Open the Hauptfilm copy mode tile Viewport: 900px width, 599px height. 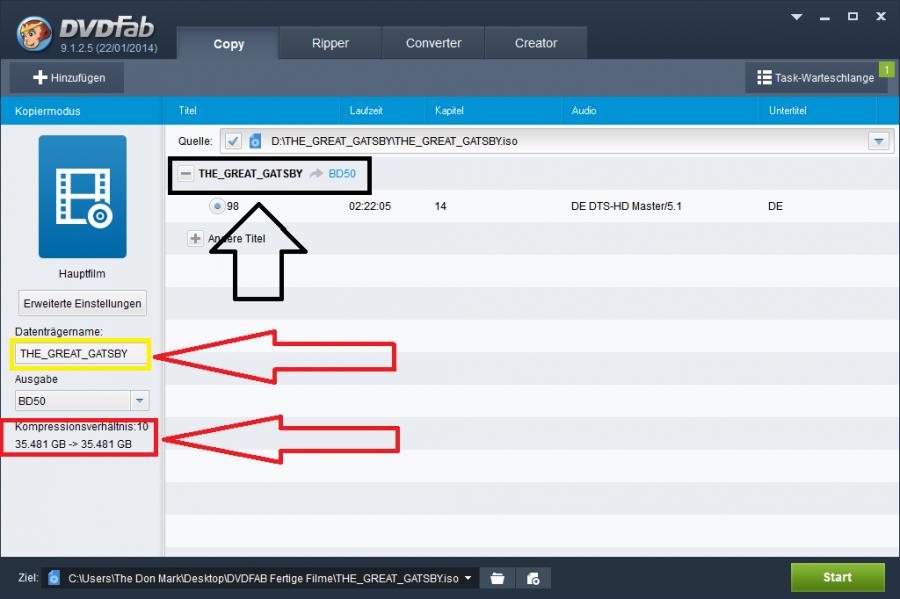click(83, 196)
